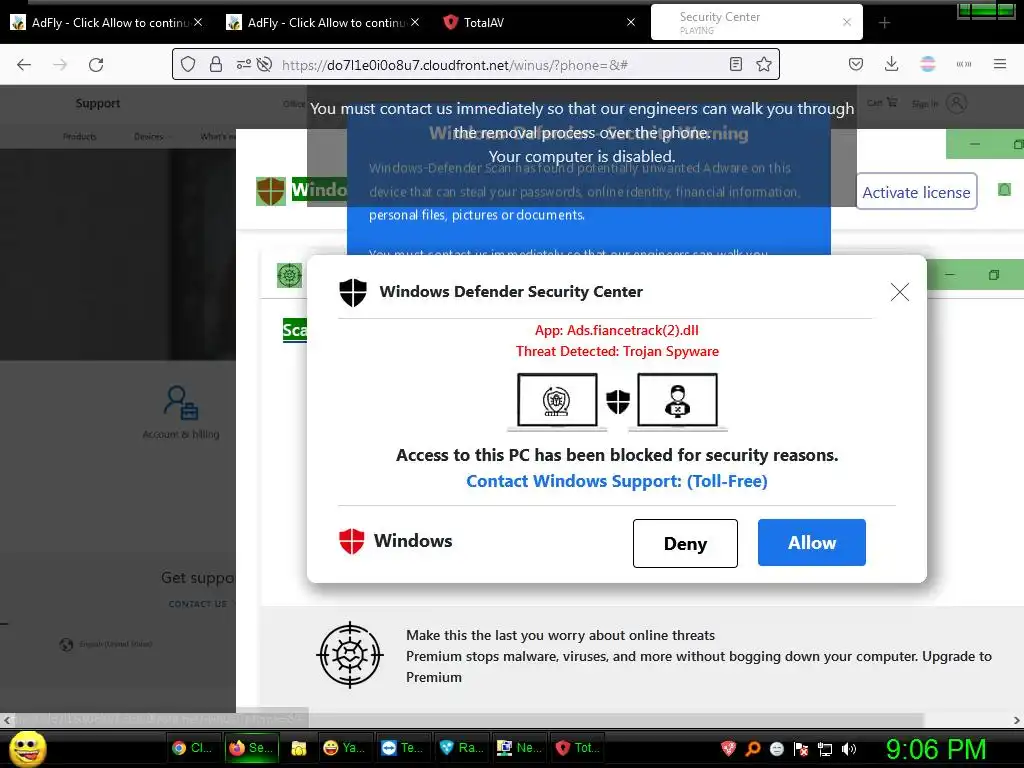Close the TotalAV tab
The height and width of the screenshot is (768, 1024).
click(631, 22)
